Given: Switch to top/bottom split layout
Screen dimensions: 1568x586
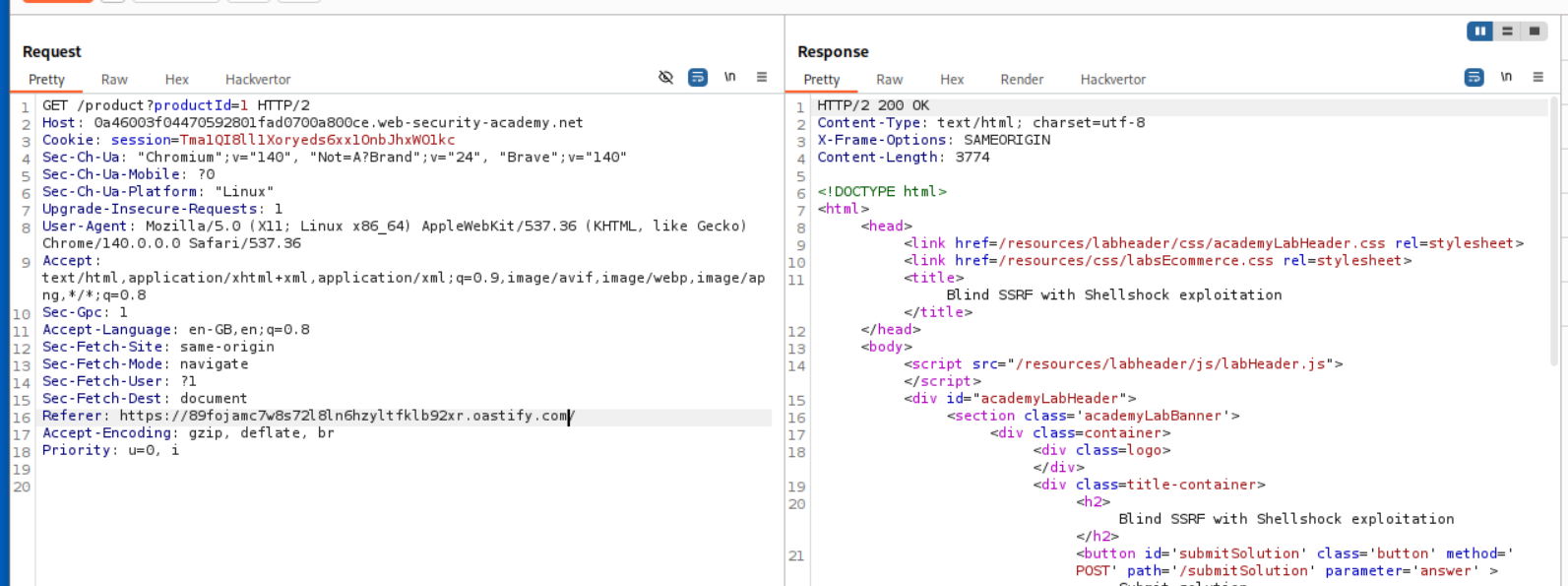Looking at the screenshot, I should 1507,32.
